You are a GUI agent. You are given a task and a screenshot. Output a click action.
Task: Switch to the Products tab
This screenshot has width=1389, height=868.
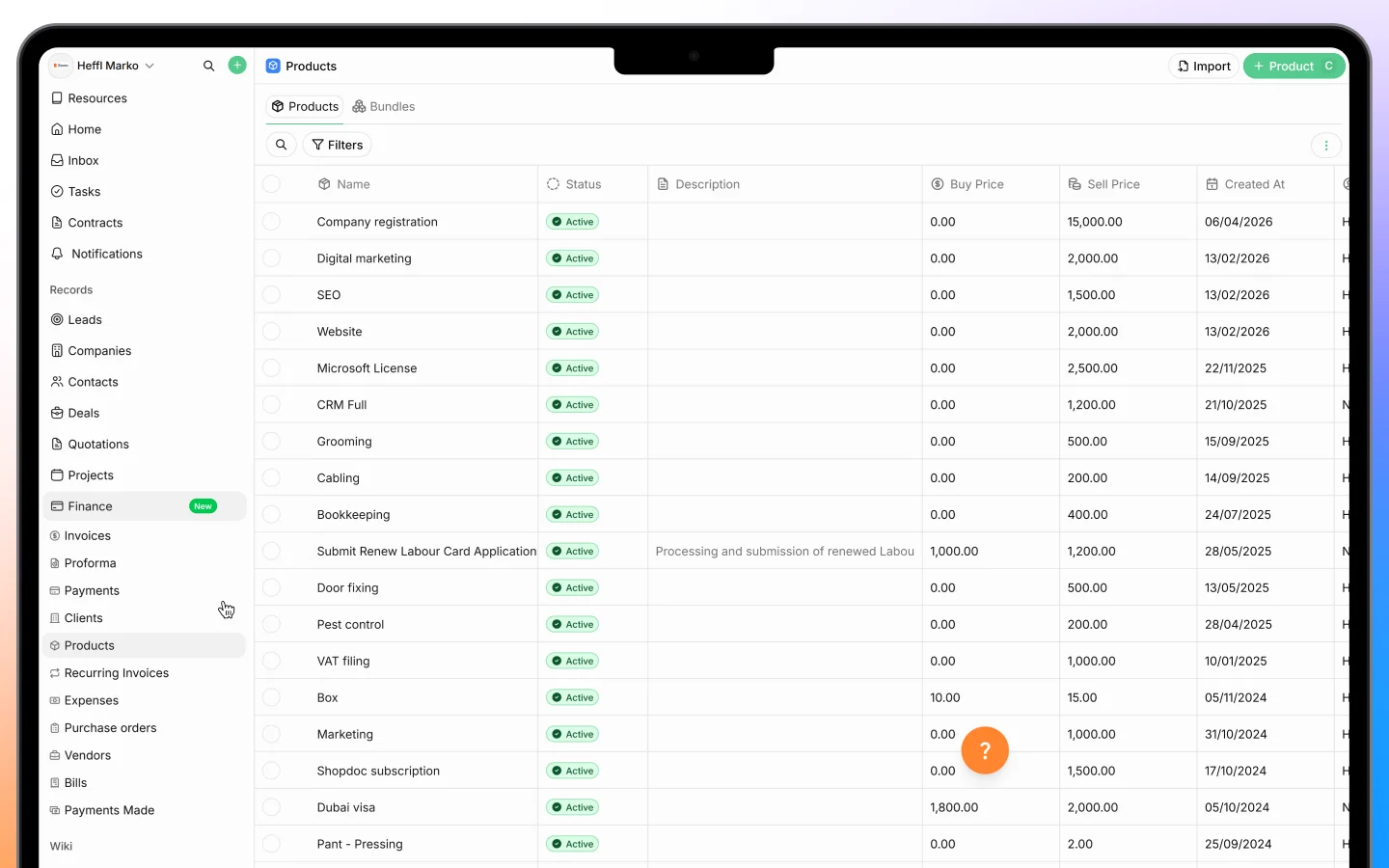pos(305,106)
